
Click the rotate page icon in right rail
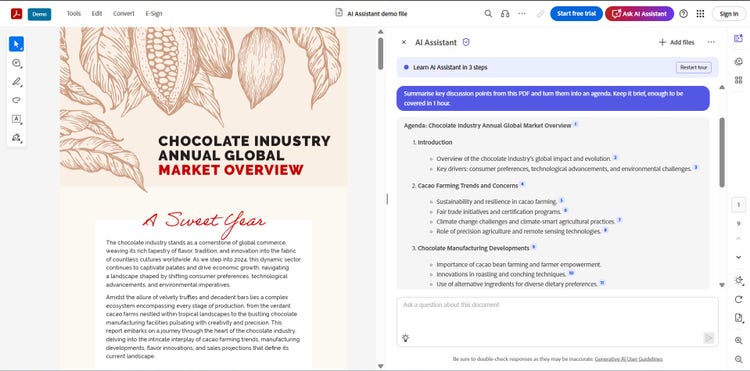tap(739, 299)
